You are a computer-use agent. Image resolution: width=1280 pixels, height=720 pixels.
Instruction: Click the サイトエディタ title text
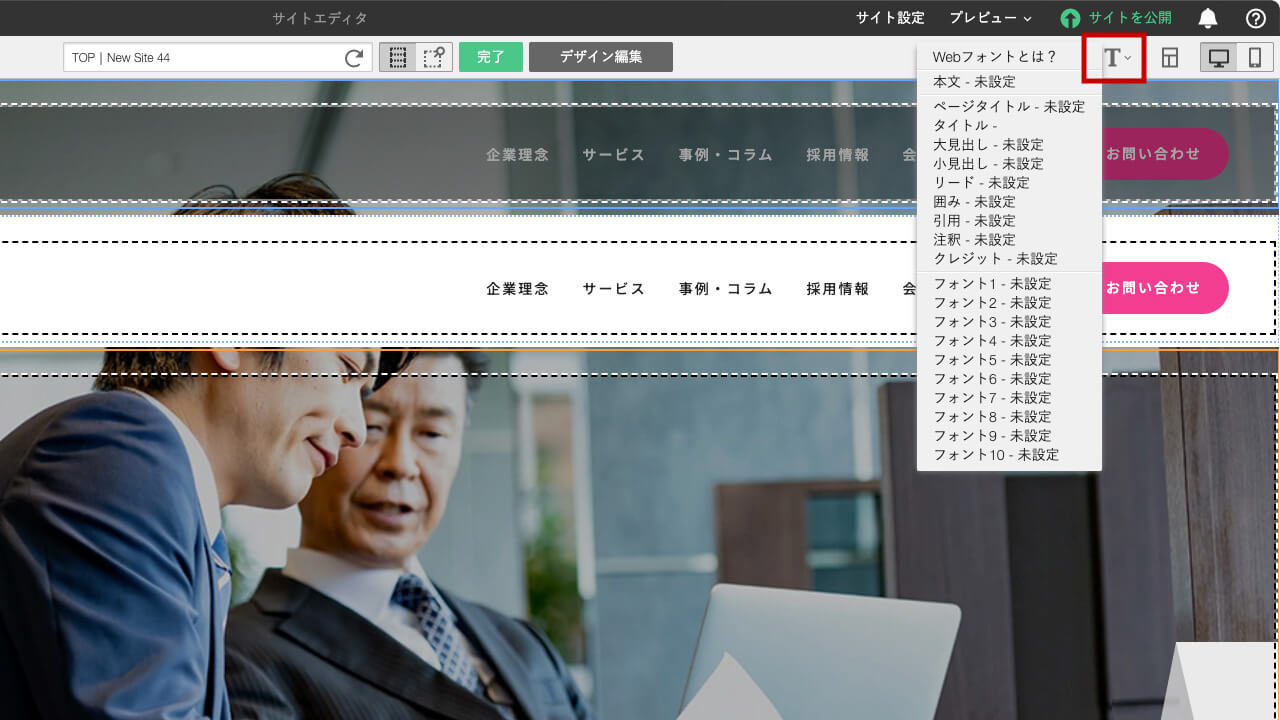(320, 18)
